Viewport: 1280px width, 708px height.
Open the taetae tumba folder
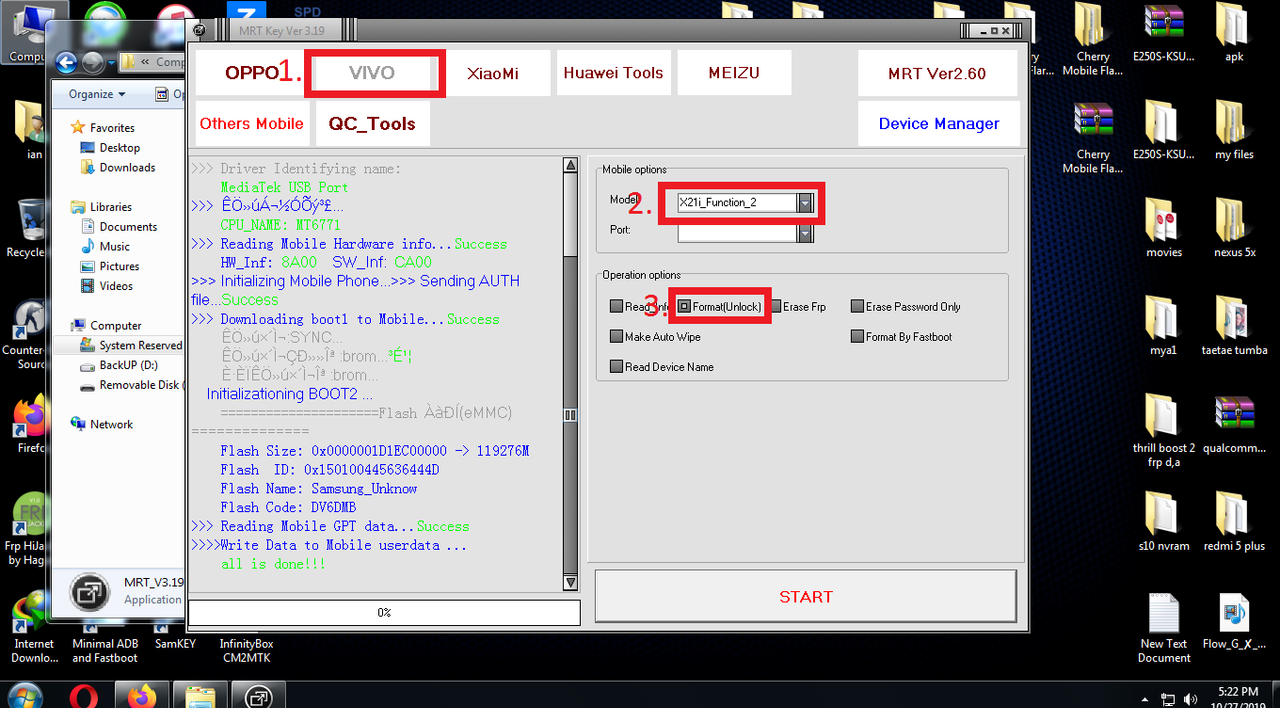[1234, 326]
